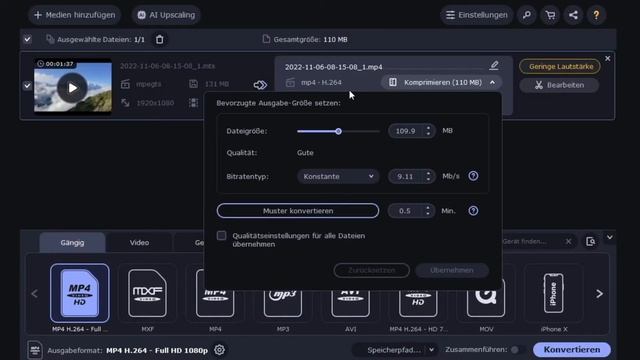Click the 9.11 Mb/s bitrate field
This screenshot has width=640, height=360.
click(x=407, y=176)
